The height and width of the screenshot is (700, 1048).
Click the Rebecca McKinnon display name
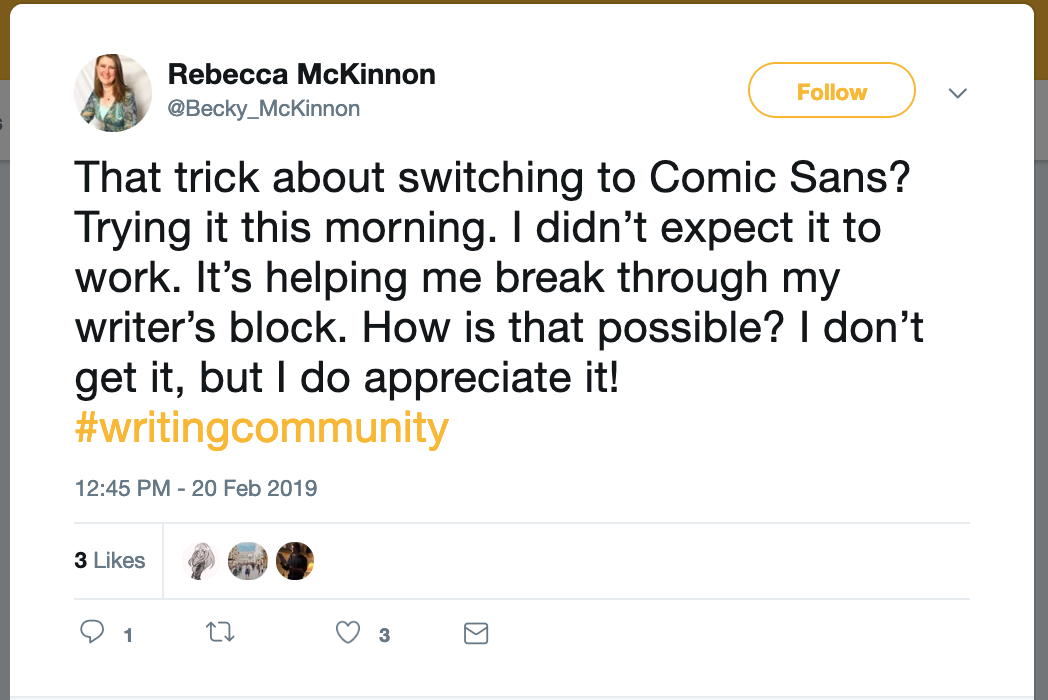[x=301, y=74]
